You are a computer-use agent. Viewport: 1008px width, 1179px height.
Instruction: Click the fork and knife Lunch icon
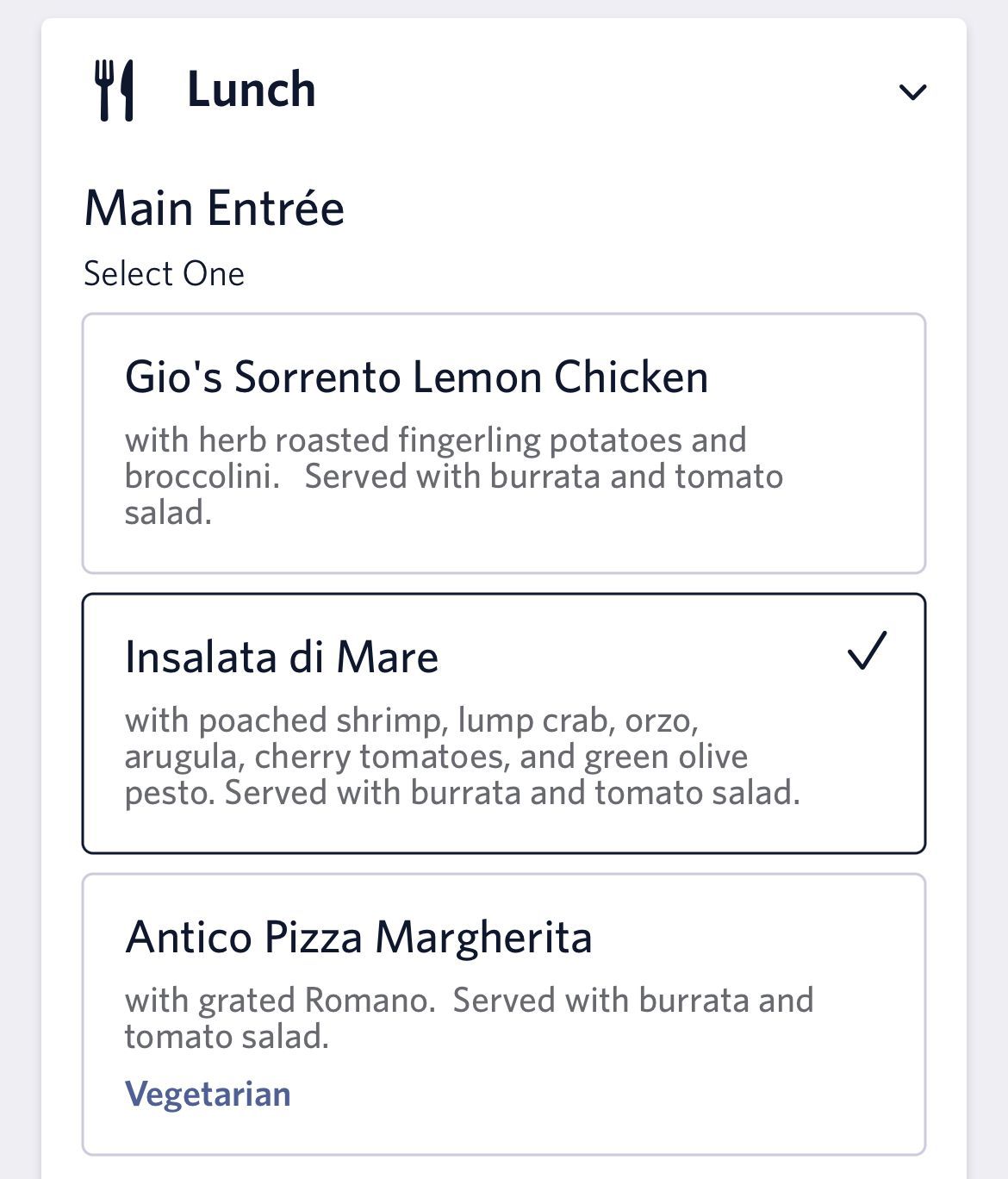(x=115, y=90)
